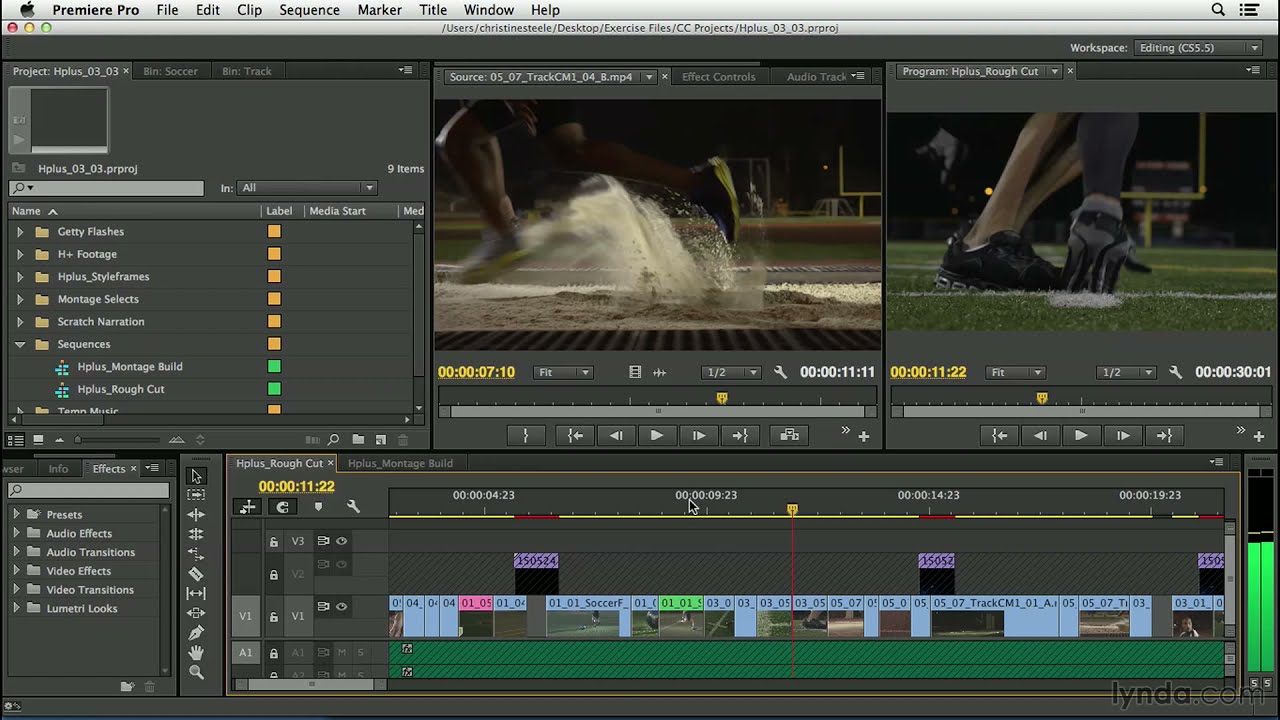Screen dimensions: 1280x720
Task: Open Program monitor settings wrench
Action: (x=1175, y=372)
